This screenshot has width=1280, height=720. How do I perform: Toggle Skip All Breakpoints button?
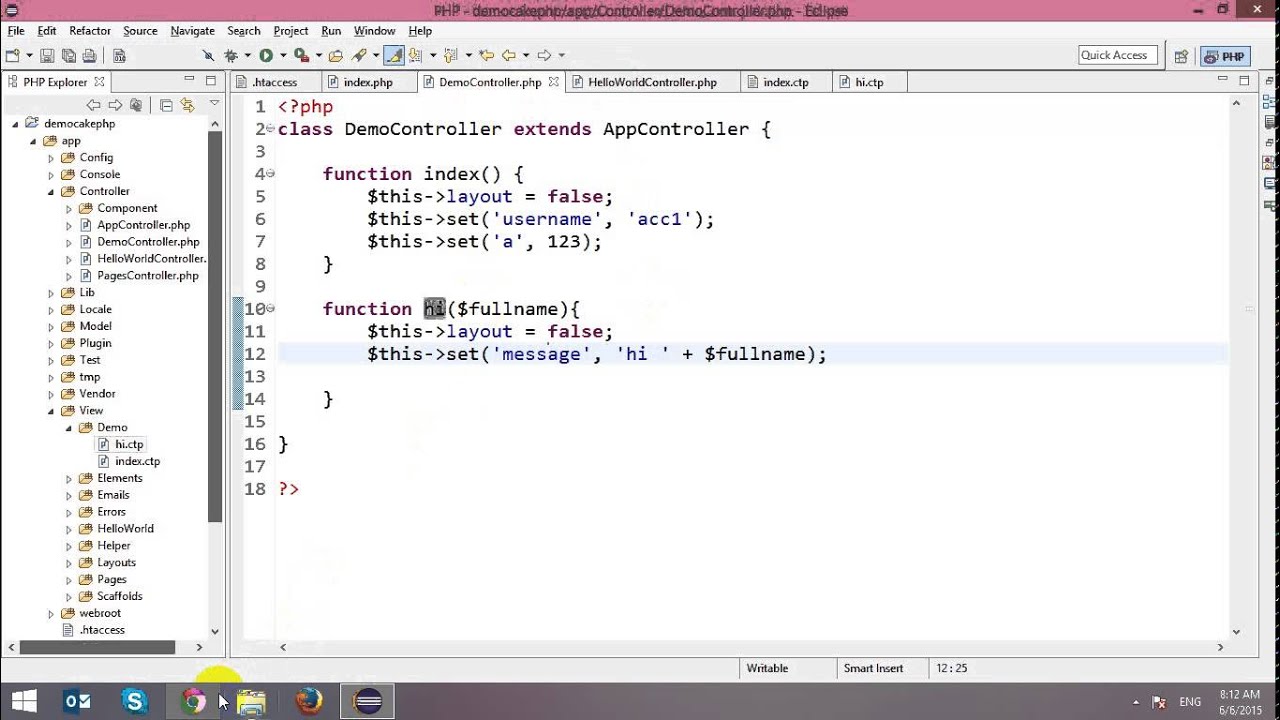click(208, 56)
